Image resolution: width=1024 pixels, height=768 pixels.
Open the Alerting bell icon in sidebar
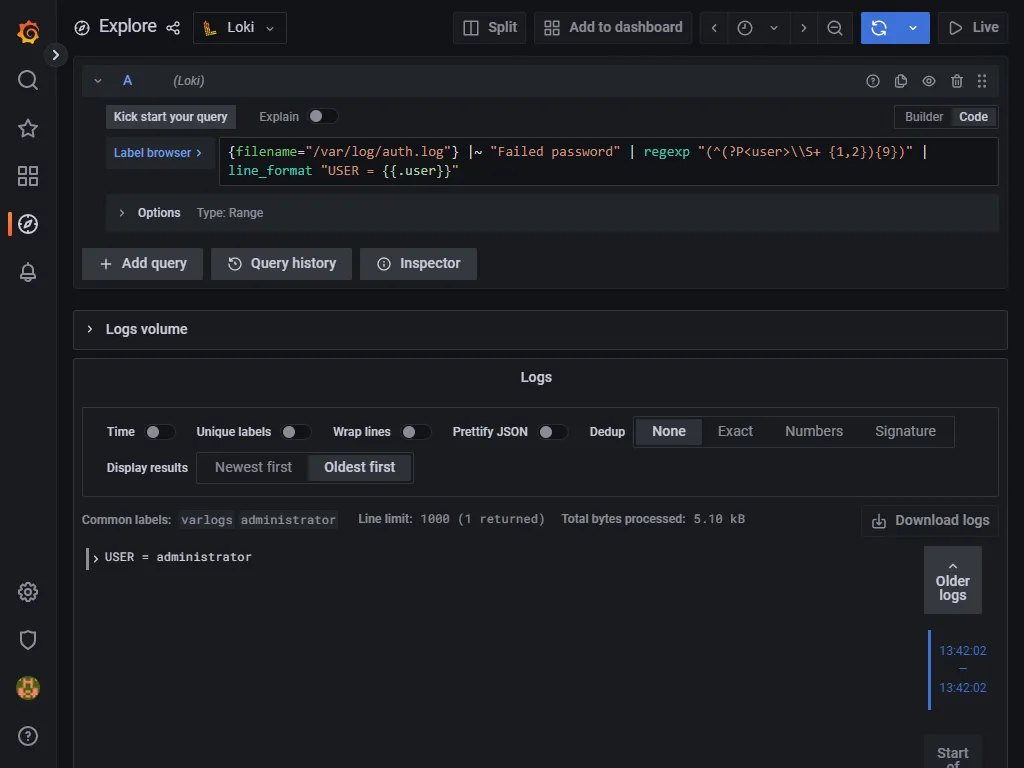(28, 272)
